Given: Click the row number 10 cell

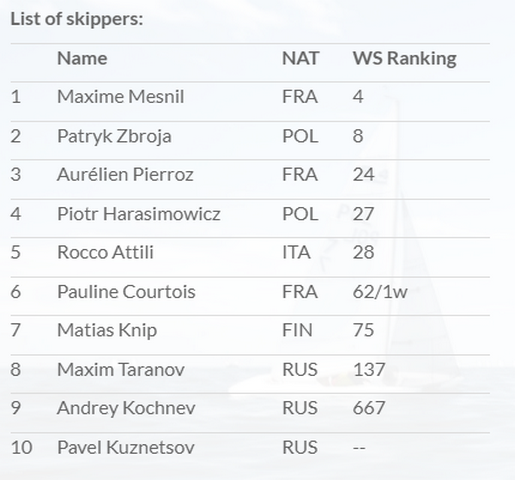Looking at the screenshot, I should (21, 447).
